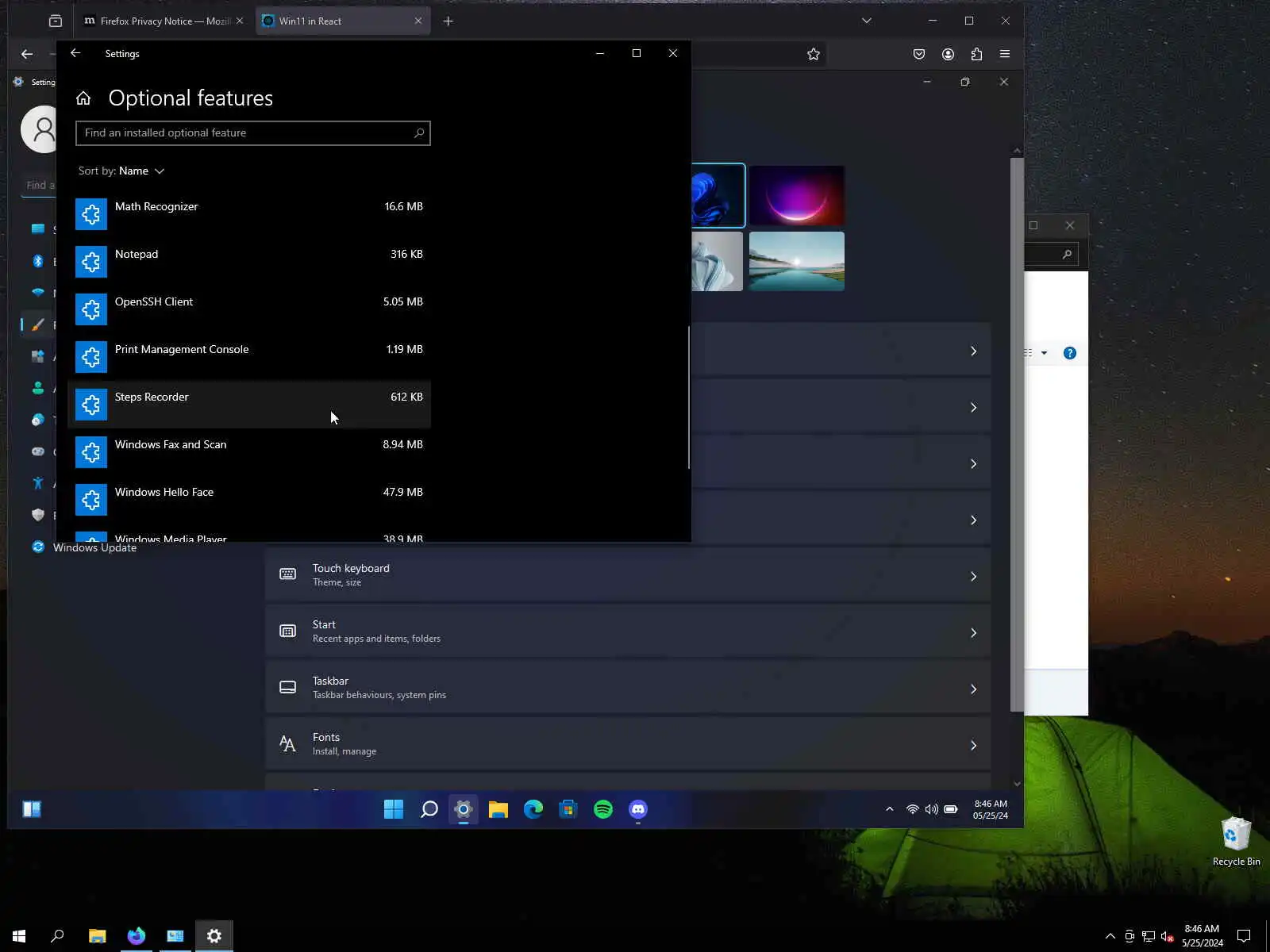Viewport: 1270px width, 952px height.
Task: Open the Sort by Name dropdown
Action: point(121,171)
